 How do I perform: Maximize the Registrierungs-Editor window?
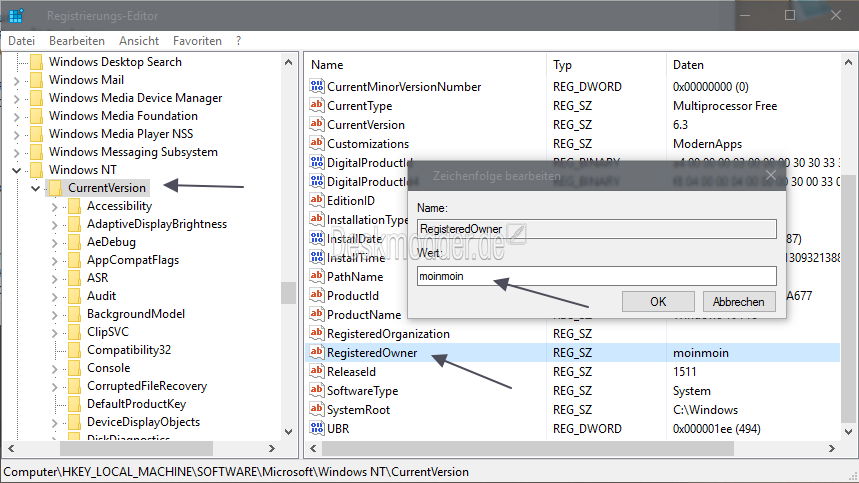point(789,15)
